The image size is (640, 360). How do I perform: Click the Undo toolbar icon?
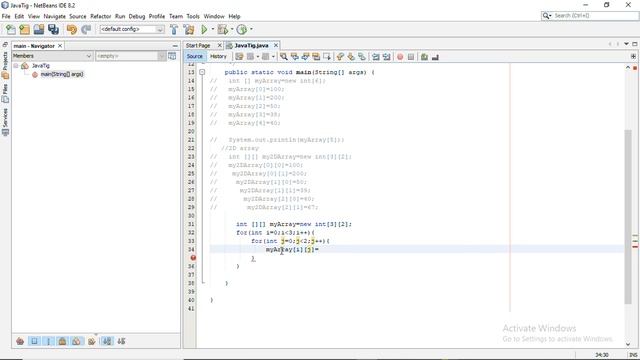pos(72,29)
